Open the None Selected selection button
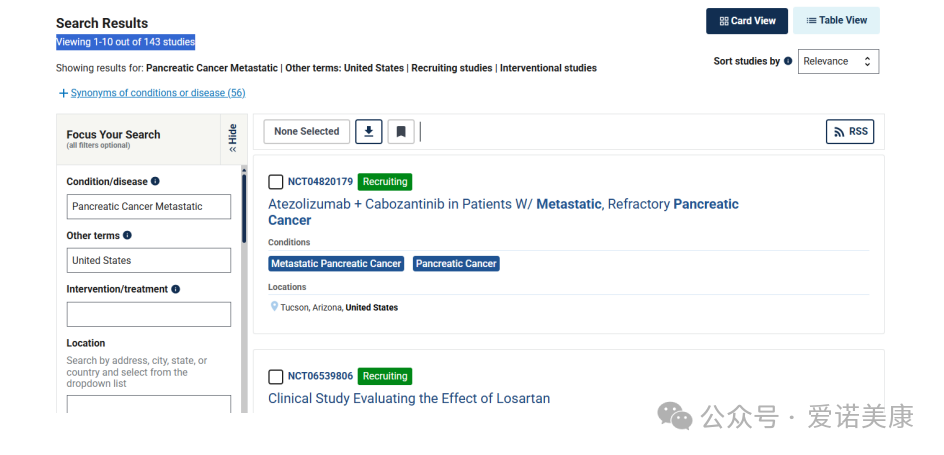 306,131
